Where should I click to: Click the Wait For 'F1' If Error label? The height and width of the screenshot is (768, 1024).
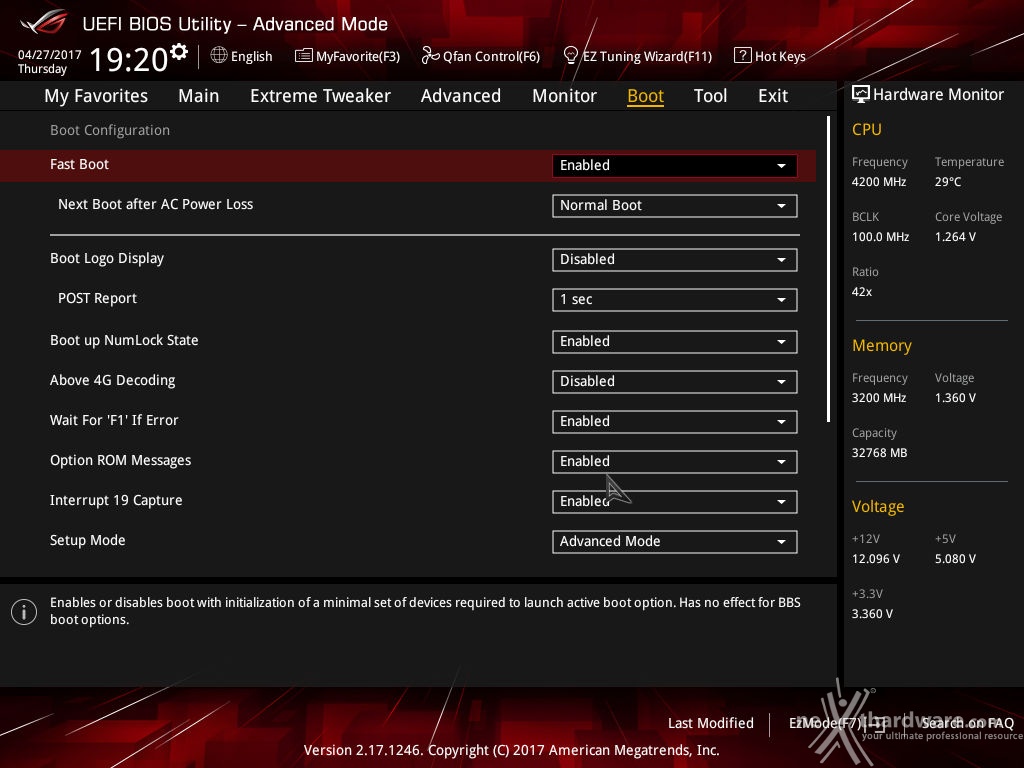[114, 421]
